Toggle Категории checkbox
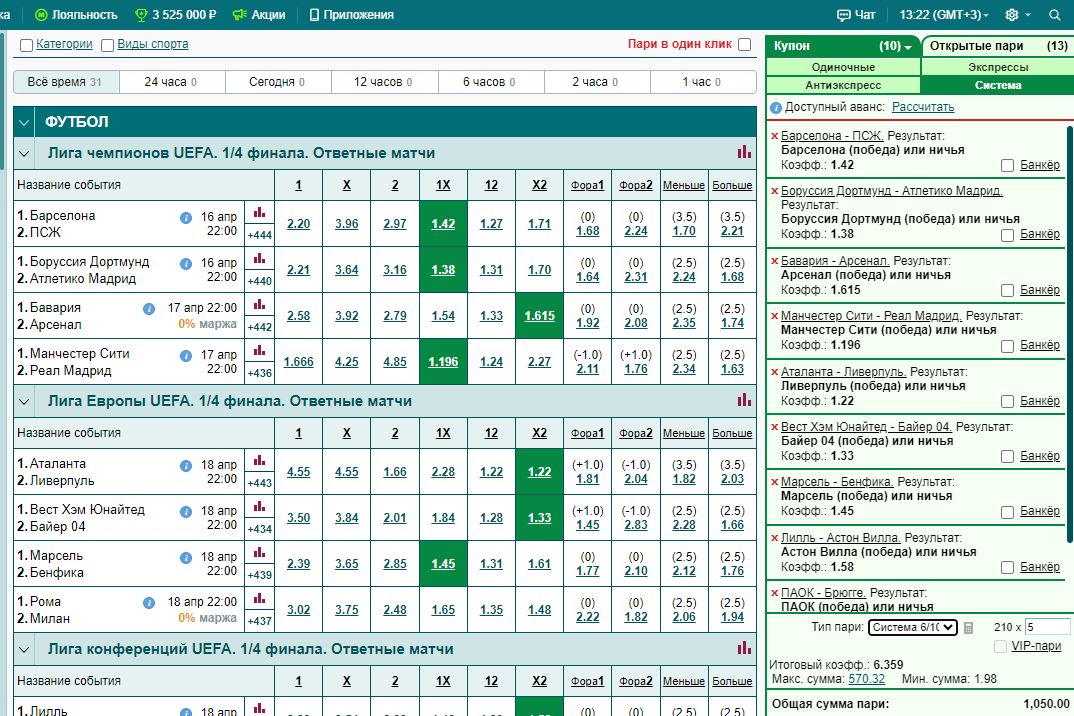Viewport: 1074px width, 716px height. point(27,45)
